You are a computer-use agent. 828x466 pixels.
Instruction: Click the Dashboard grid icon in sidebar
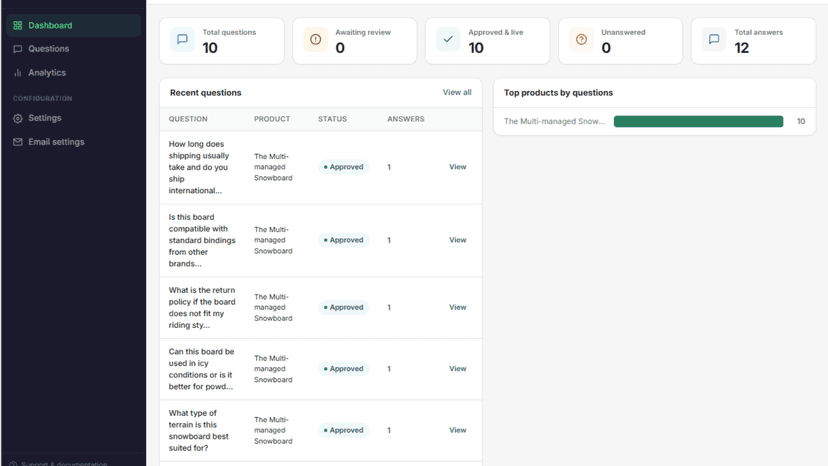tap(17, 25)
